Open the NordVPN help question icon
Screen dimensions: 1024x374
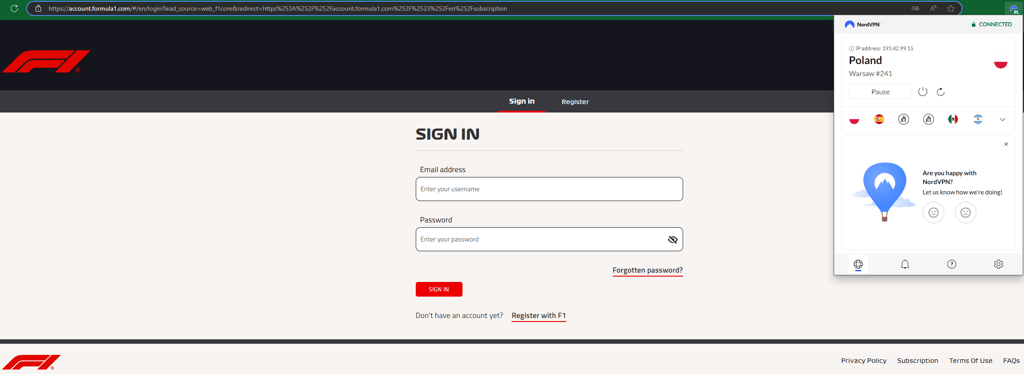[952, 264]
